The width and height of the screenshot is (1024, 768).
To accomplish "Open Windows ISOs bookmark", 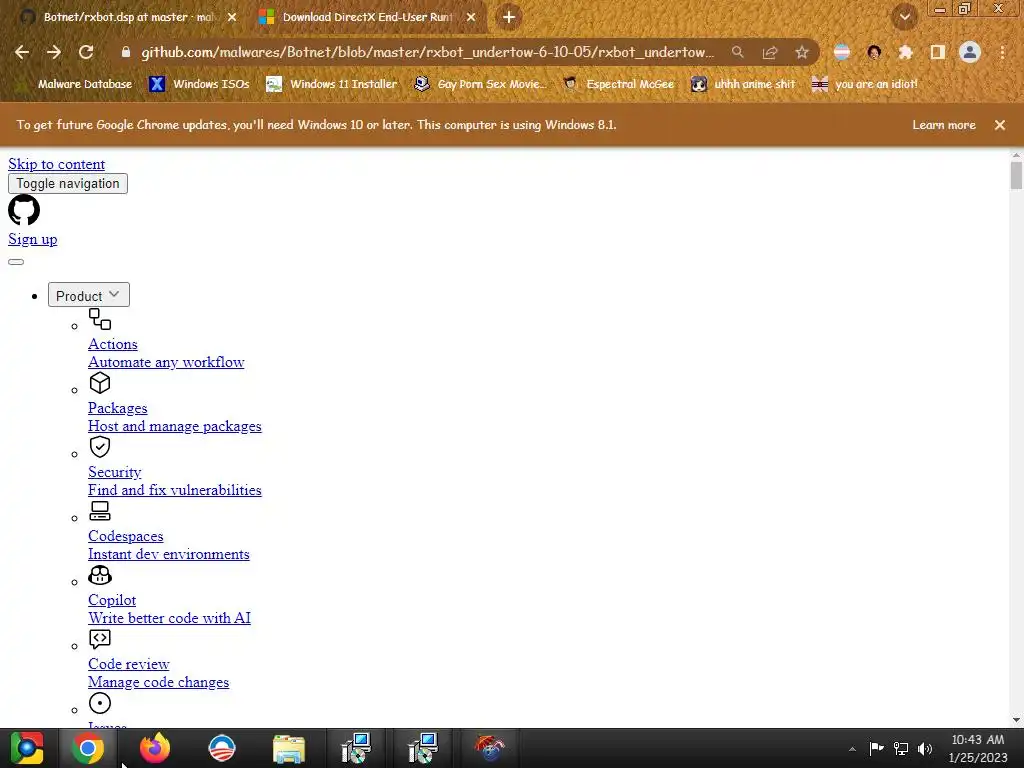I will point(199,84).
